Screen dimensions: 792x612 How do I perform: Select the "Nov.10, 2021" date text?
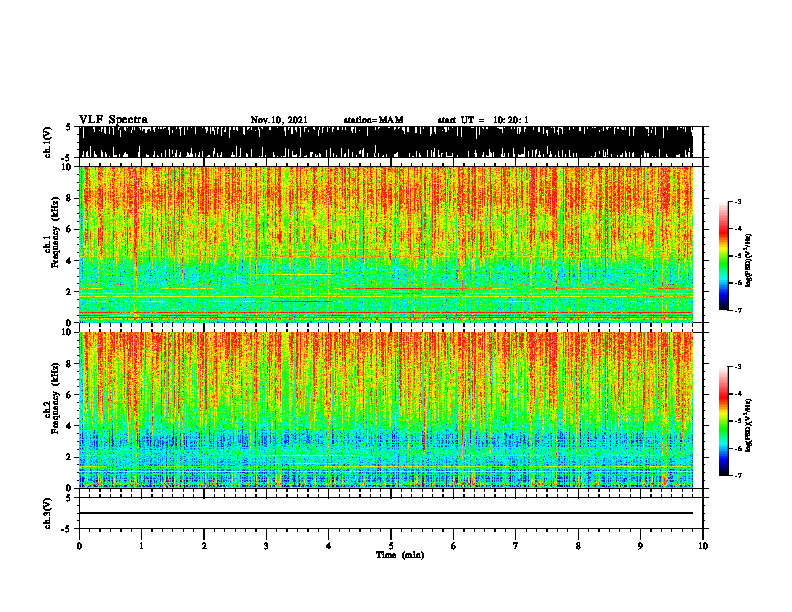(x=279, y=120)
